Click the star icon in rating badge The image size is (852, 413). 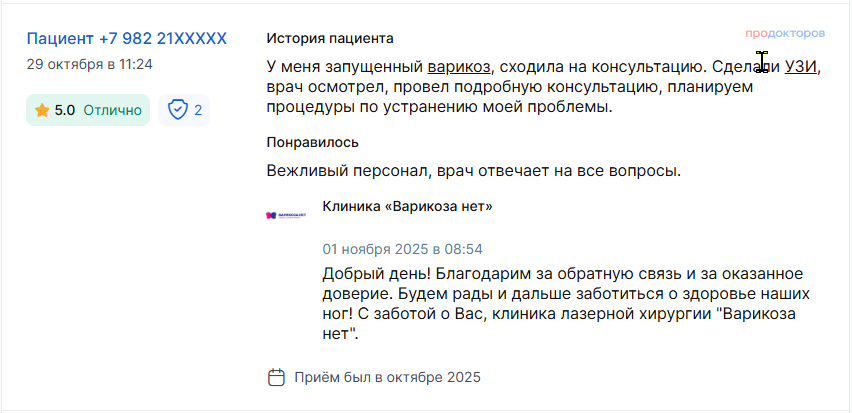[42, 110]
